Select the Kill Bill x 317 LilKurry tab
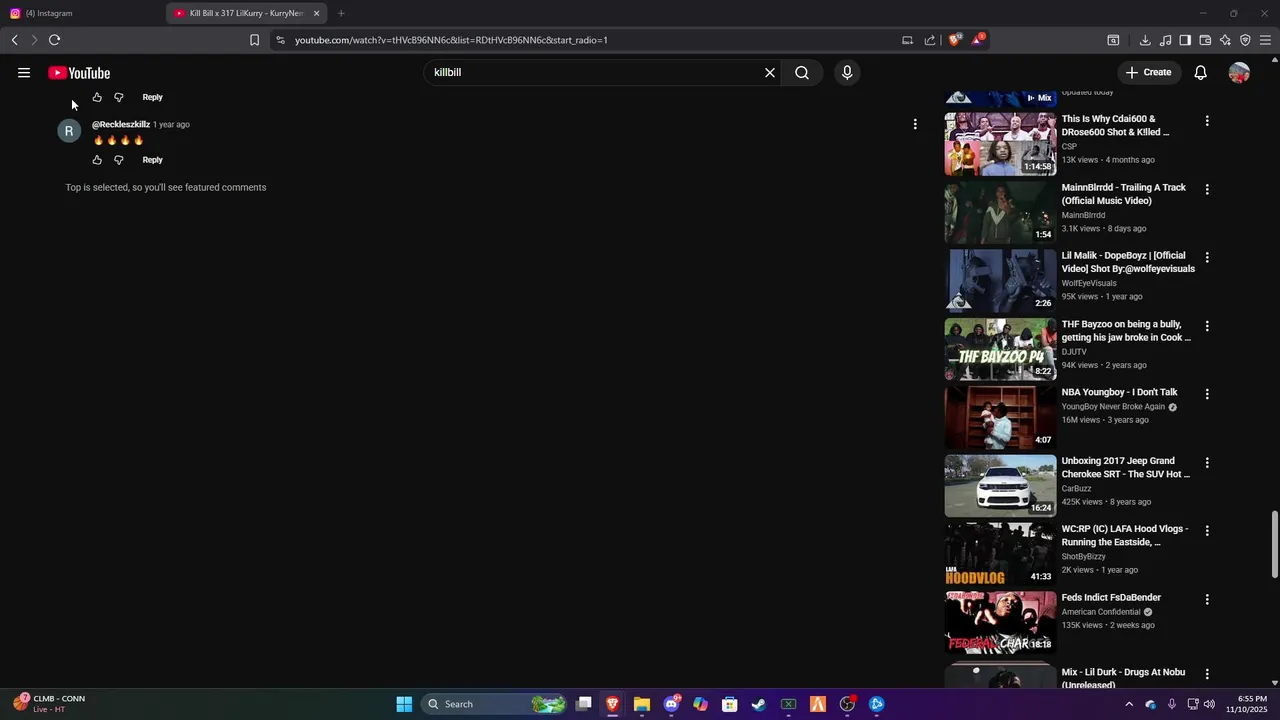1280x720 pixels. (240, 13)
